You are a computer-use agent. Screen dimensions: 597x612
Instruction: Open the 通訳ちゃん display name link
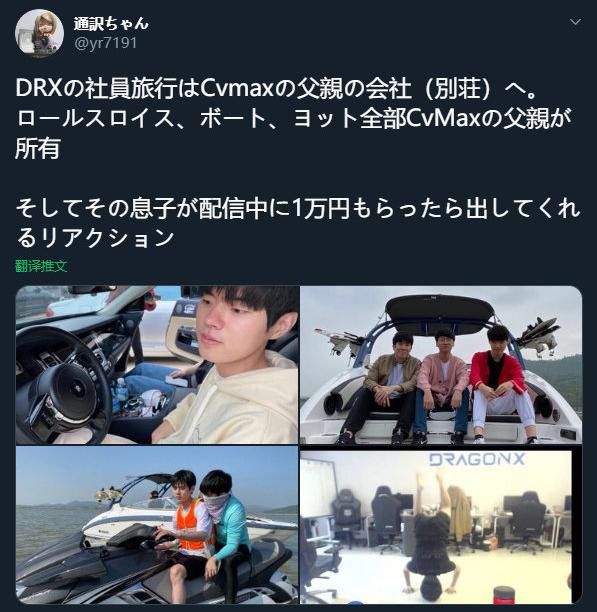[111, 23]
